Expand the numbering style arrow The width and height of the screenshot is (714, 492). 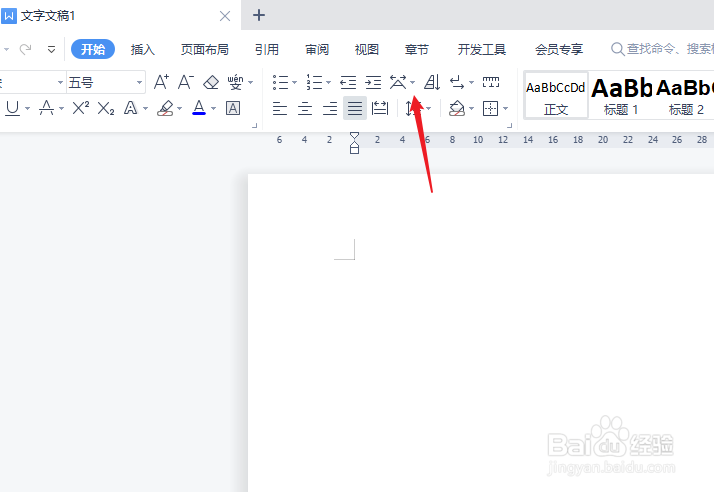pos(328,82)
